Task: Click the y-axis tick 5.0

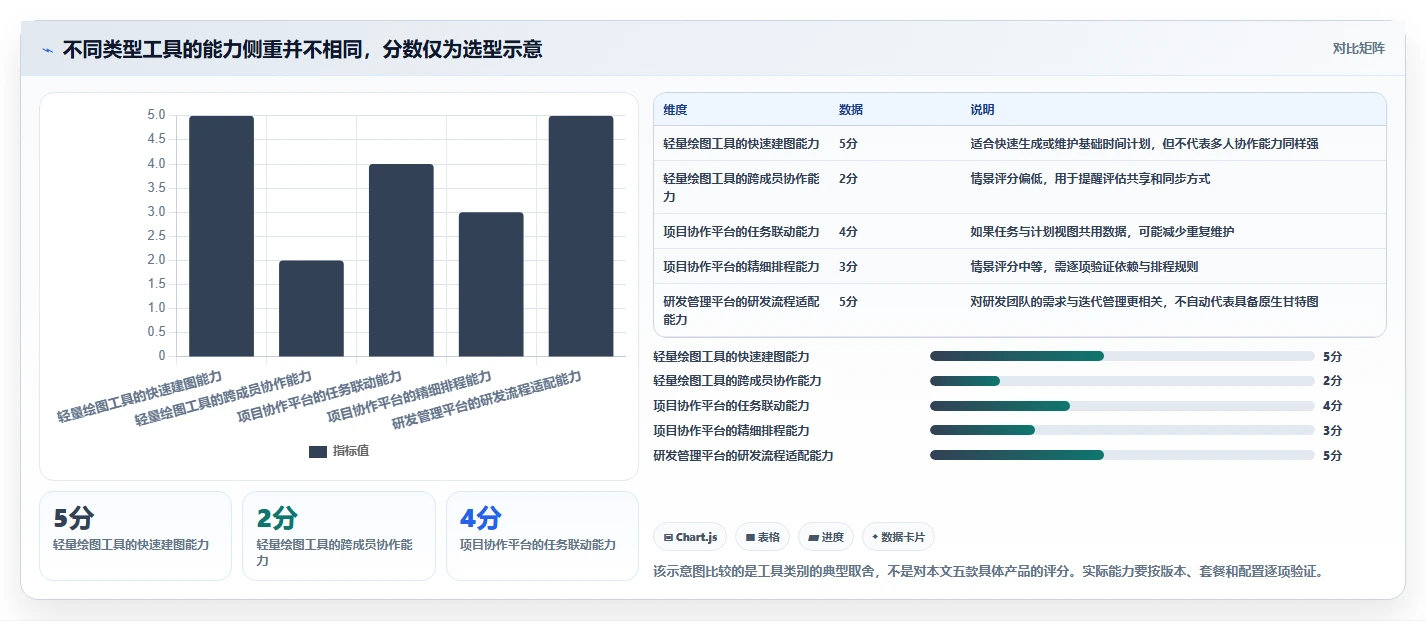Action: point(156,115)
